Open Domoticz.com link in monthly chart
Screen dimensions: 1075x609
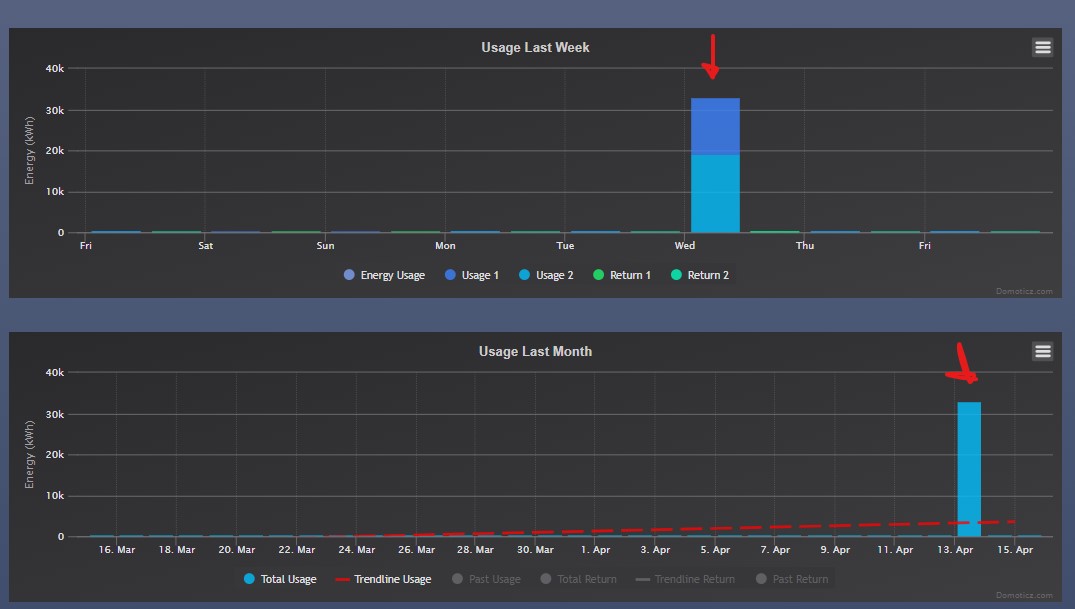point(1024,595)
